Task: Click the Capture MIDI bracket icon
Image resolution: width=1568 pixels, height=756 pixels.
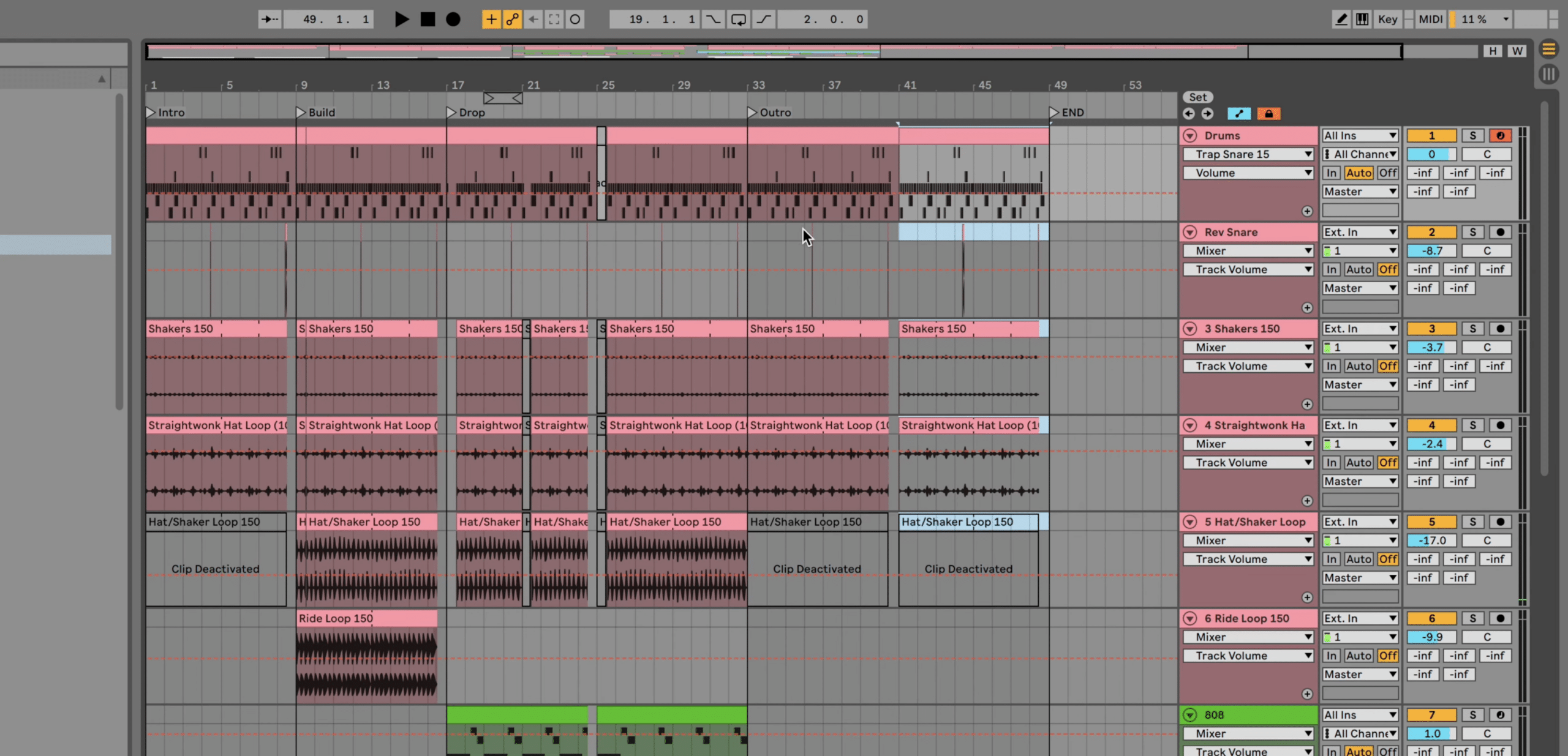Action: coord(554,20)
